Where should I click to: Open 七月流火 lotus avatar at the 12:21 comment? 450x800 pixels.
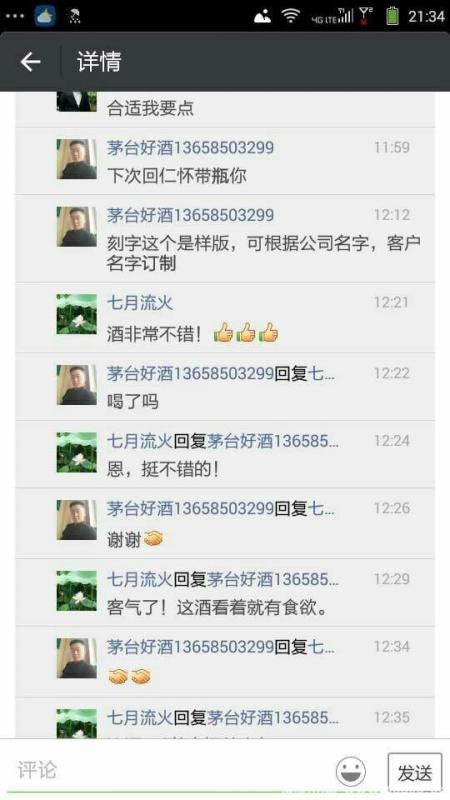(77, 314)
